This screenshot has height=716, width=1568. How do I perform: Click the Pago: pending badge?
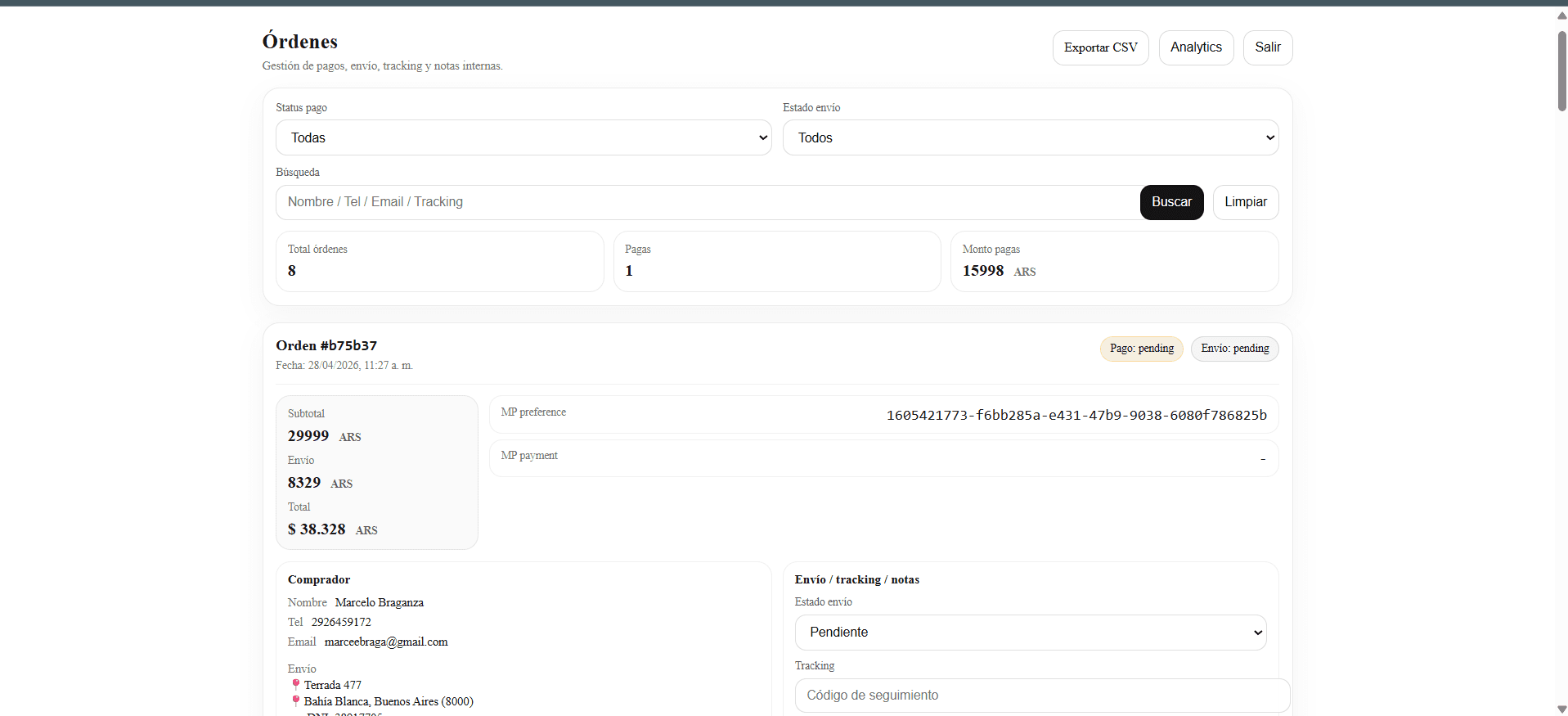coord(1141,349)
